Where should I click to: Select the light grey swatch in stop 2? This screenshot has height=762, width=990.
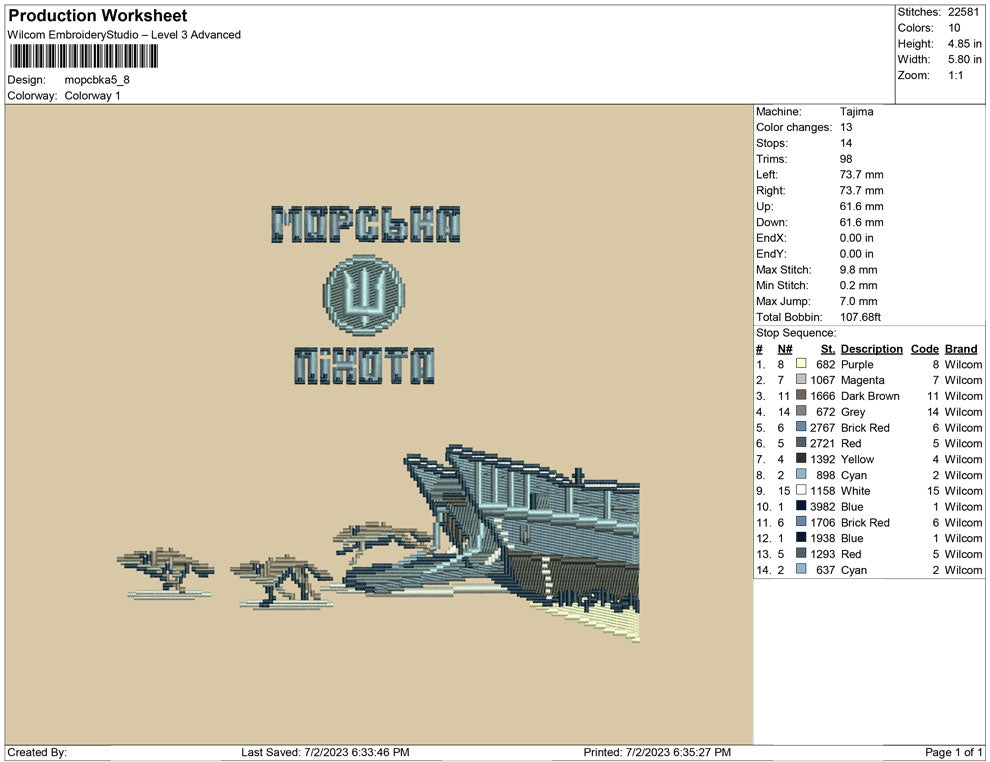tap(801, 379)
